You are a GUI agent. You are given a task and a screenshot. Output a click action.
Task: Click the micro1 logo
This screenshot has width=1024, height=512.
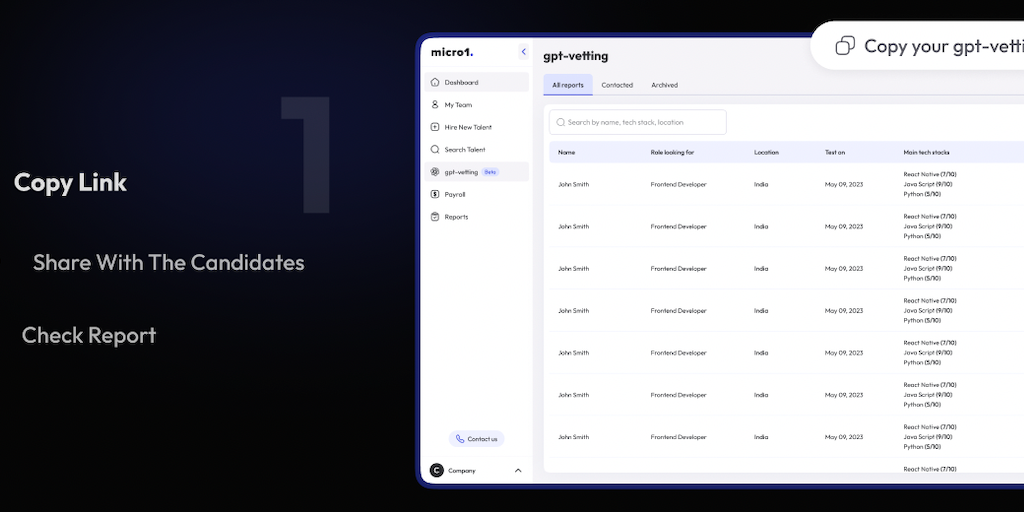click(x=452, y=53)
